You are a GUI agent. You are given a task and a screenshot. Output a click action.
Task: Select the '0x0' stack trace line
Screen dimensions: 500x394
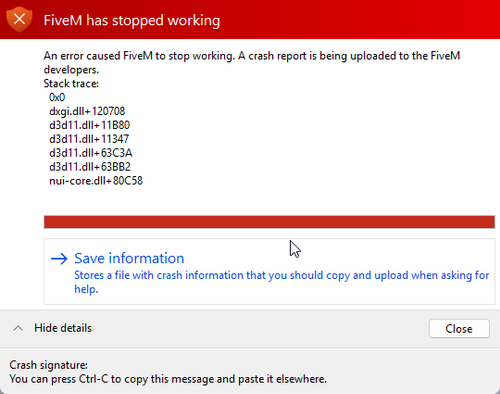(57, 97)
